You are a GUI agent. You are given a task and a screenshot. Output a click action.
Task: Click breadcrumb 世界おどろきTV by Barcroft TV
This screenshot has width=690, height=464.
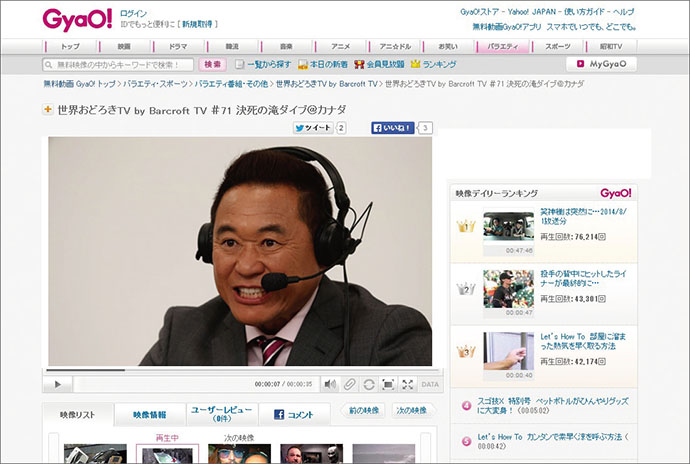327,84
